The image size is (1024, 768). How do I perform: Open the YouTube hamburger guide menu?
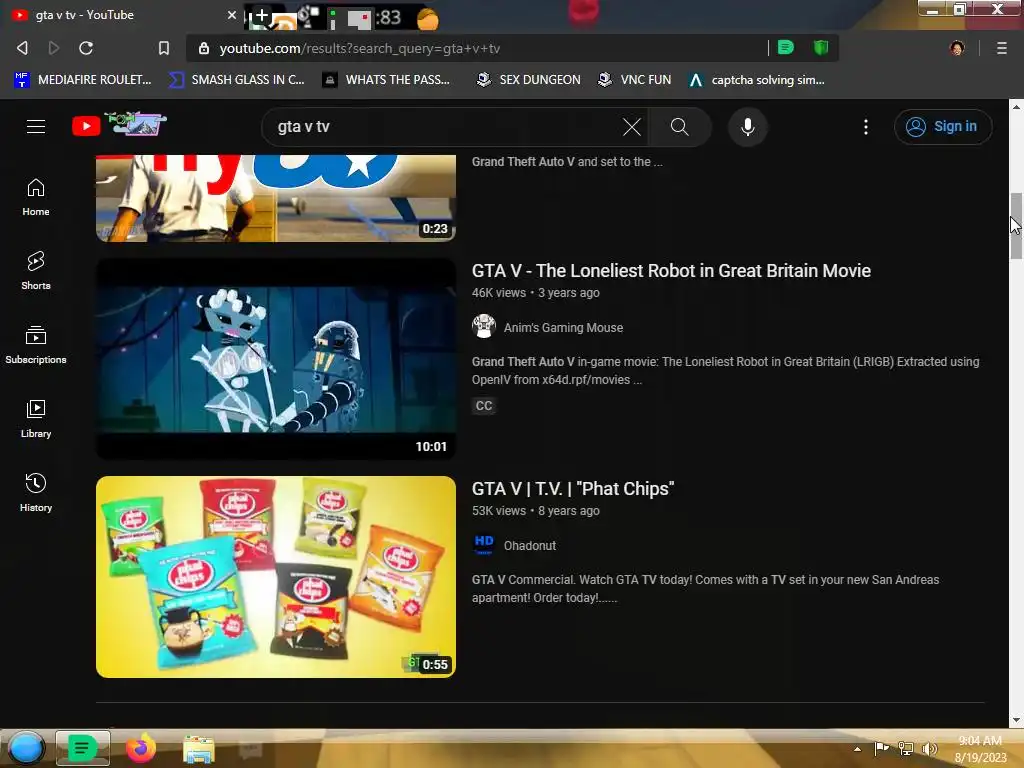pyautogui.click(x=36, y=127)
